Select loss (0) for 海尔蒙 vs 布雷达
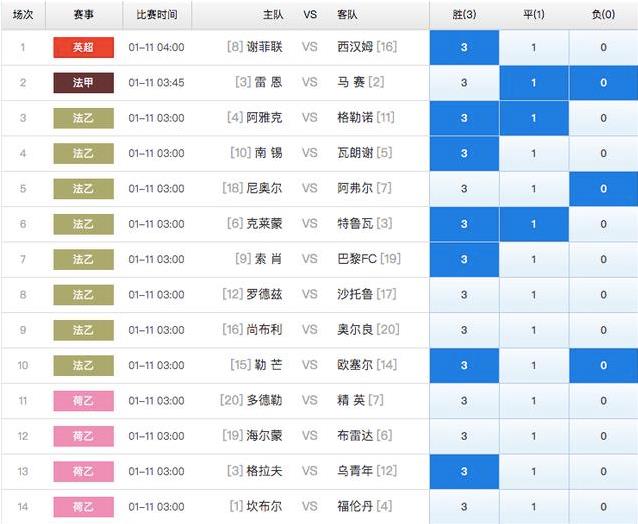The width and height of the screenshot is (638, 524). pos(603,437)
